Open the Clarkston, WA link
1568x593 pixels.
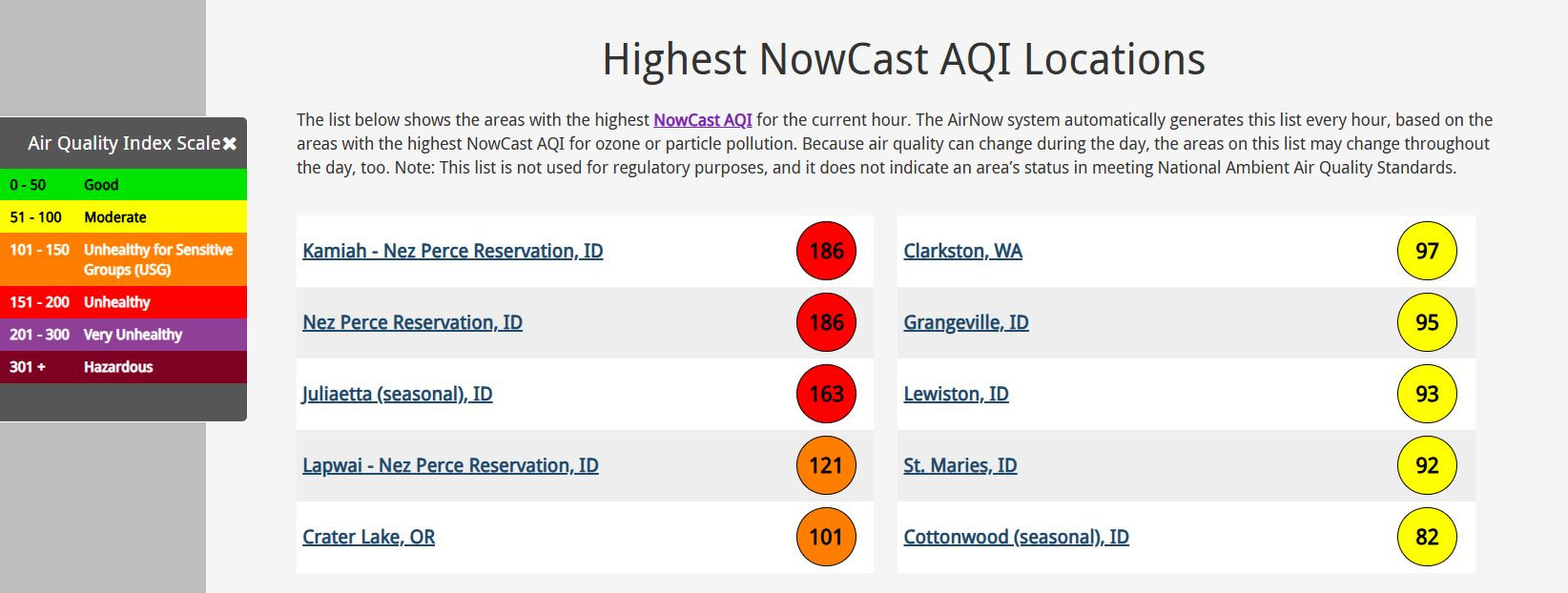[962, 251]
